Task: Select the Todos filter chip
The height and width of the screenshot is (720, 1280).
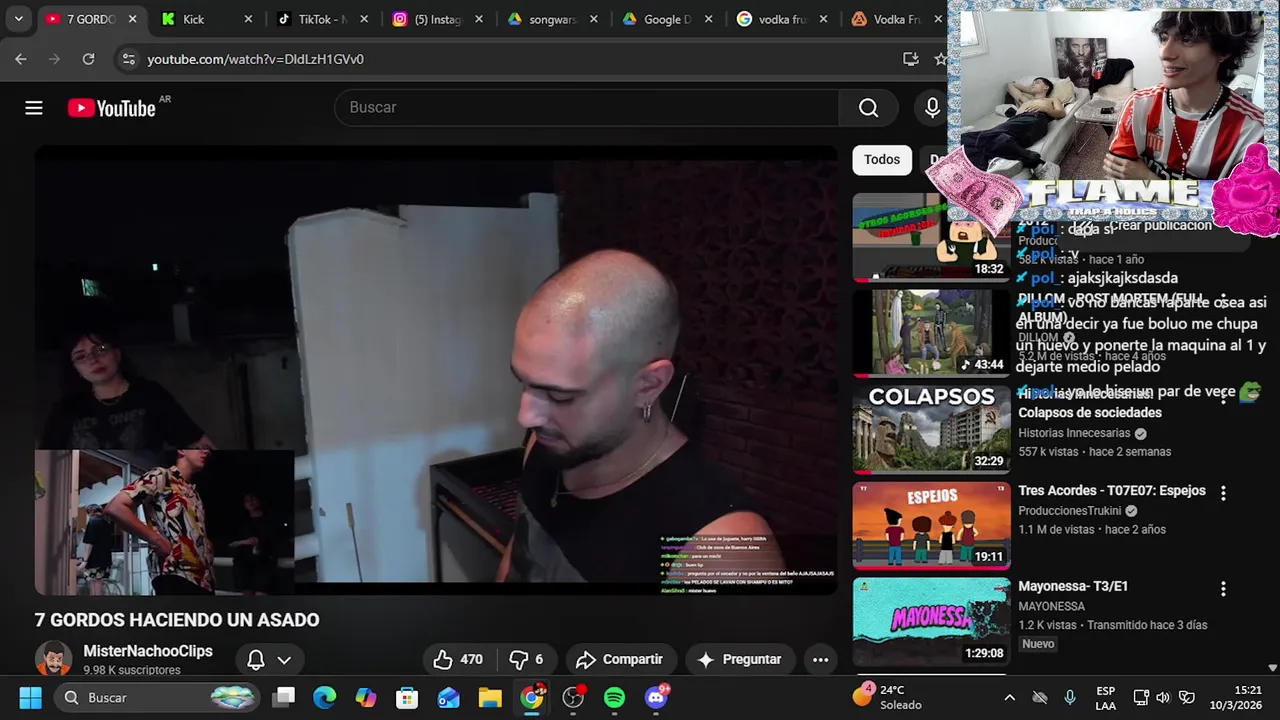Action: click(x=881, y=159)
